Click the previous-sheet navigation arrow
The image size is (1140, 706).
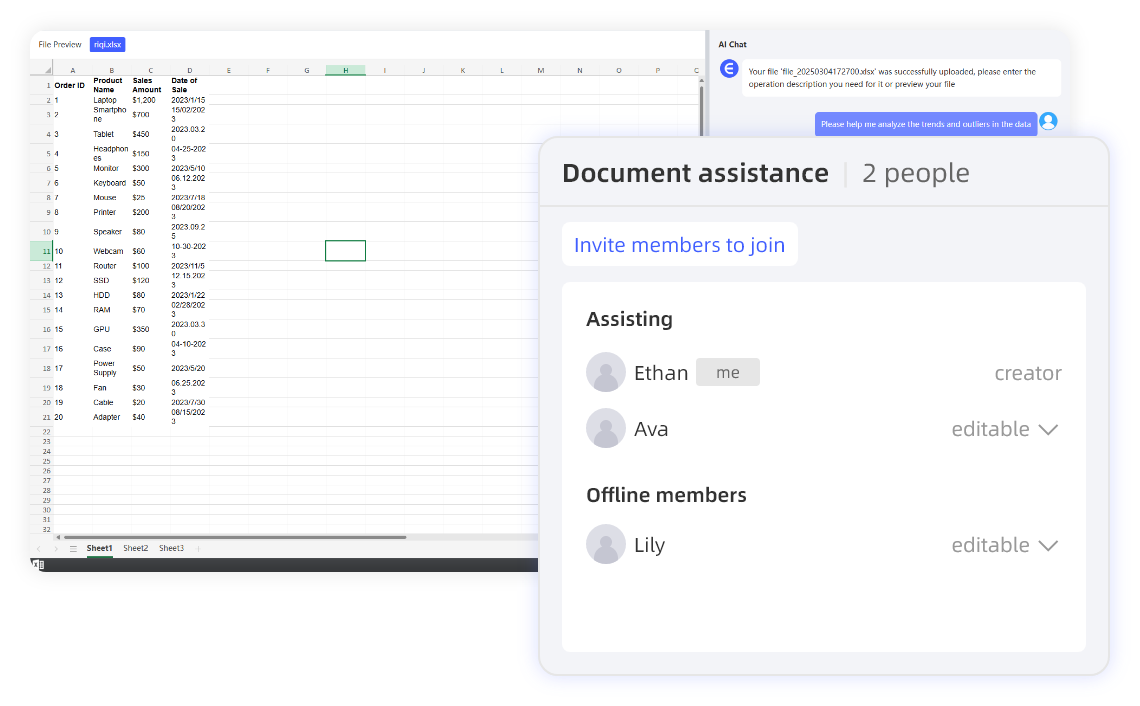[x=39, y=548]
